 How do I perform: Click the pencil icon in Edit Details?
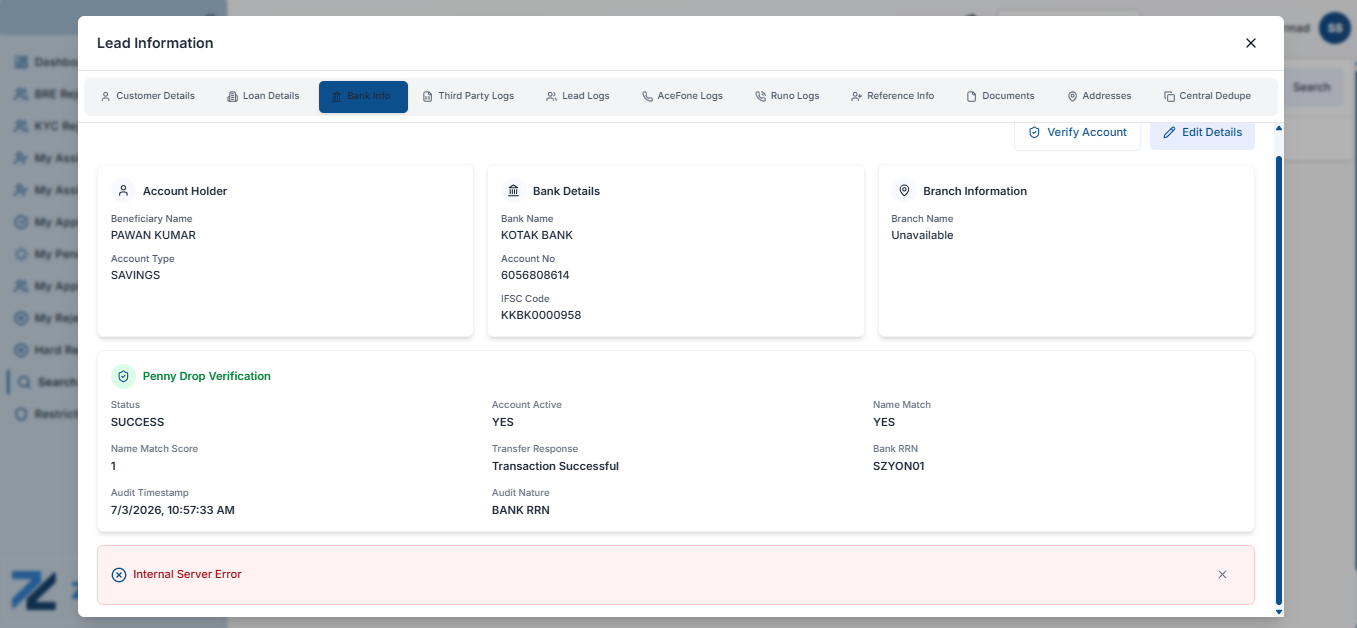pos(1169,133)
